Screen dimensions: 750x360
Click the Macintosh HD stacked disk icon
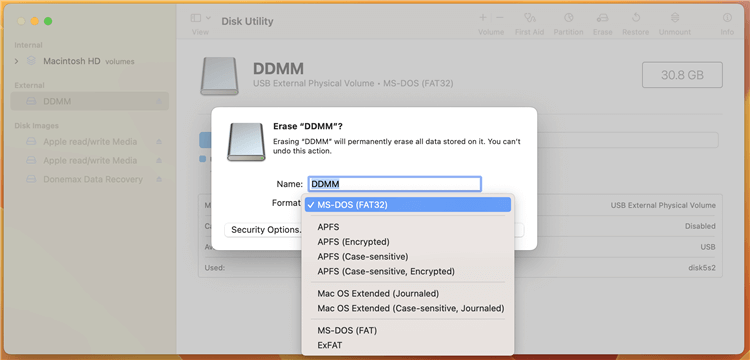pos(32,61)
